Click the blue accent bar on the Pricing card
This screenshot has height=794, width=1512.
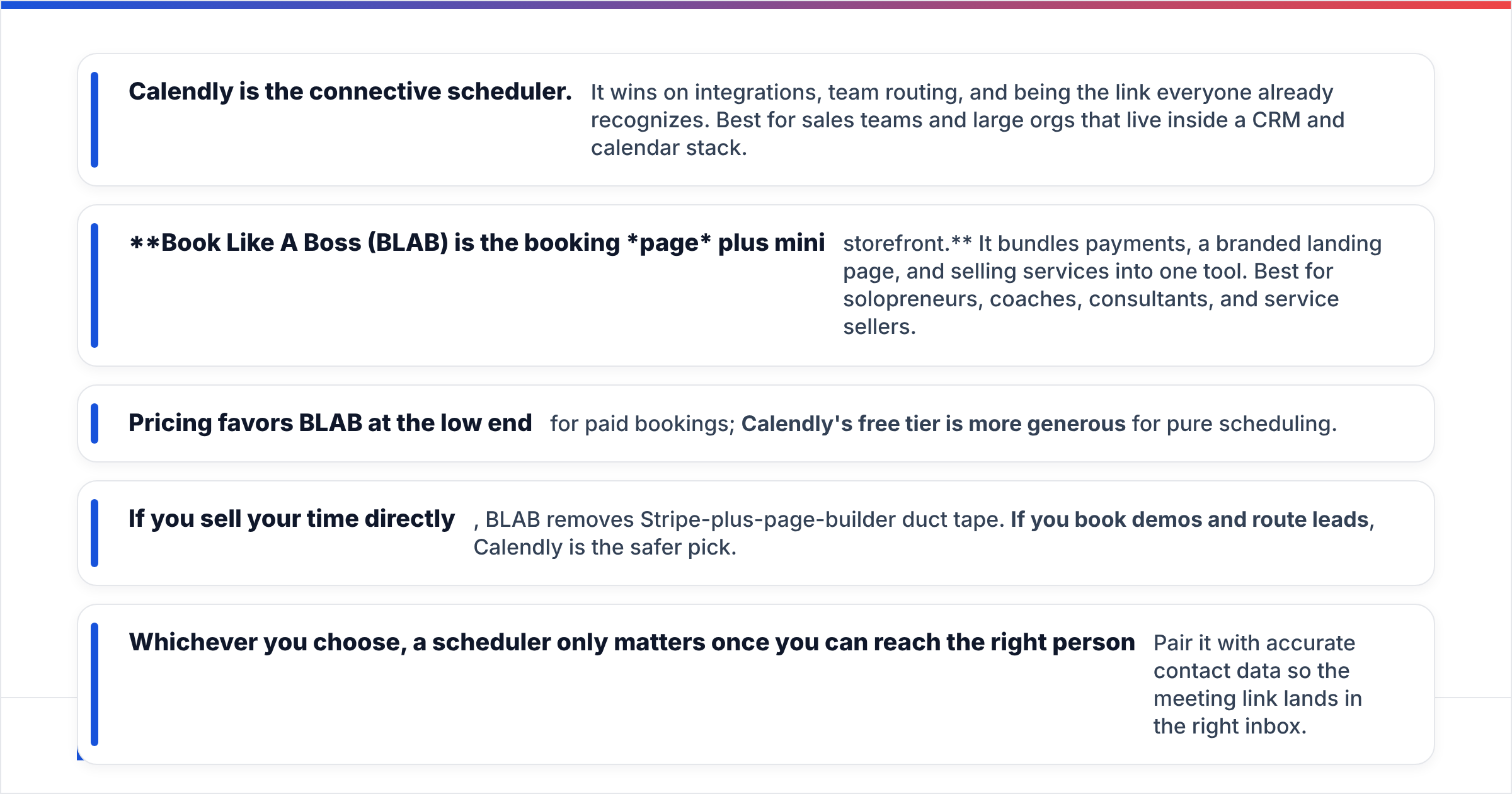[x=94, y=423]
